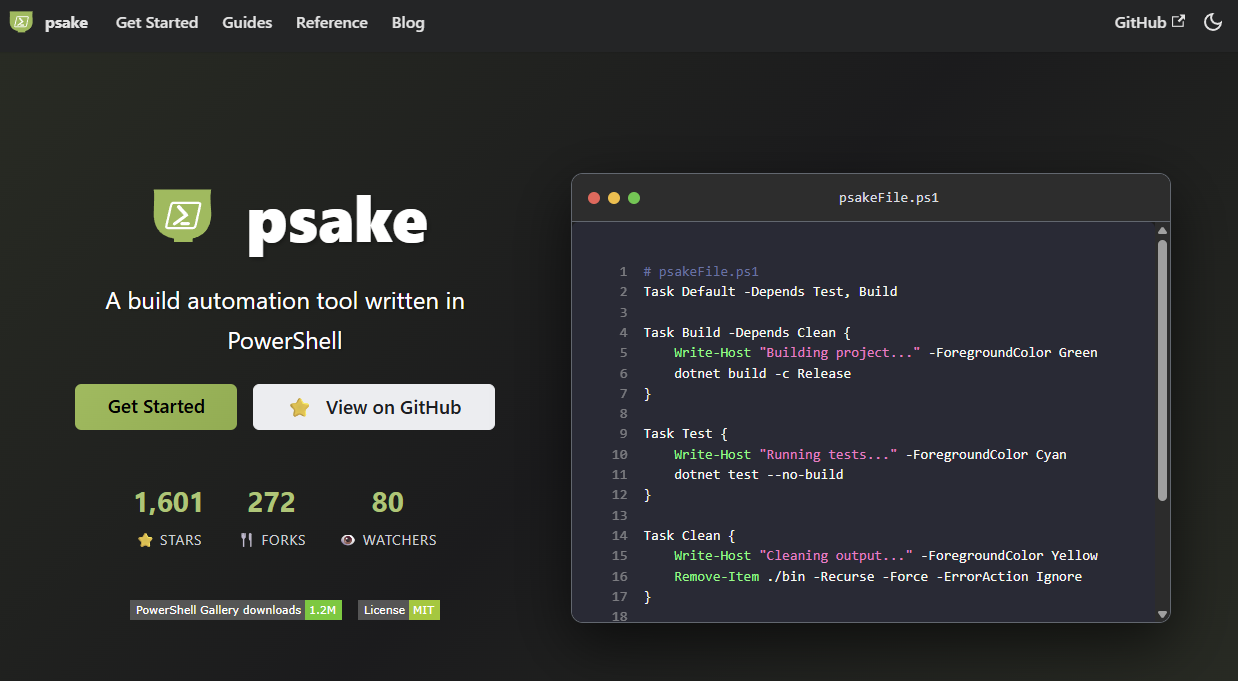Image resolution: width=1238 pixels, height=681 pixels.
Task: Click the "dotnet test --no-build" line
Action: coord(759,475)
